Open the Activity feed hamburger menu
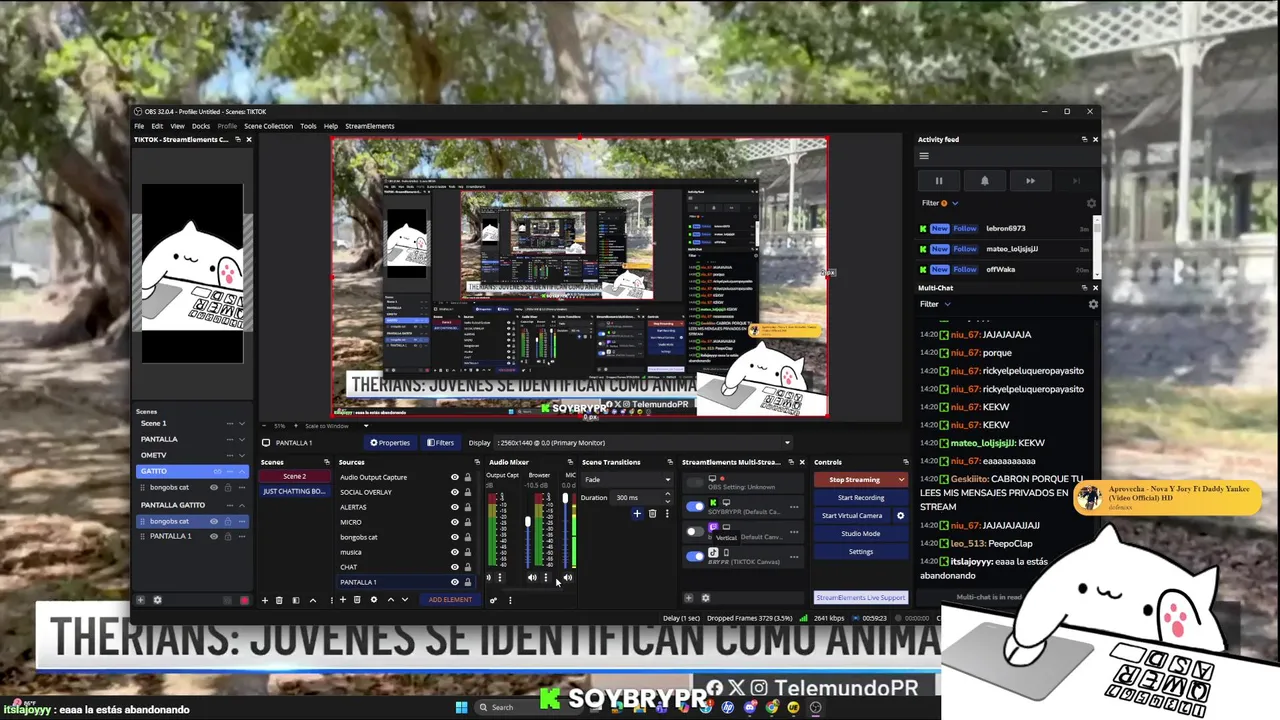 924,156
